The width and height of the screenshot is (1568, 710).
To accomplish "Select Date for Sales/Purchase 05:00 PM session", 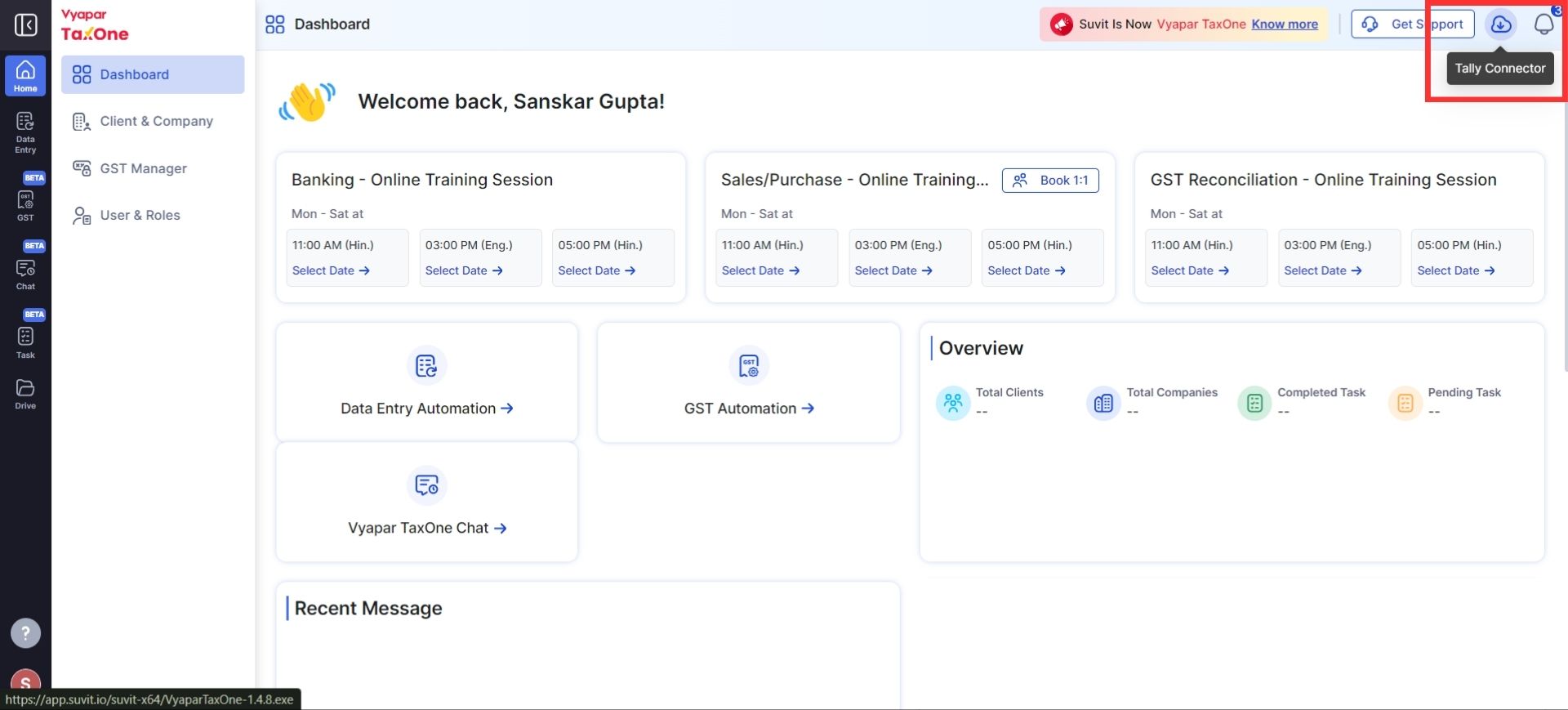I will coord(1027,270).
